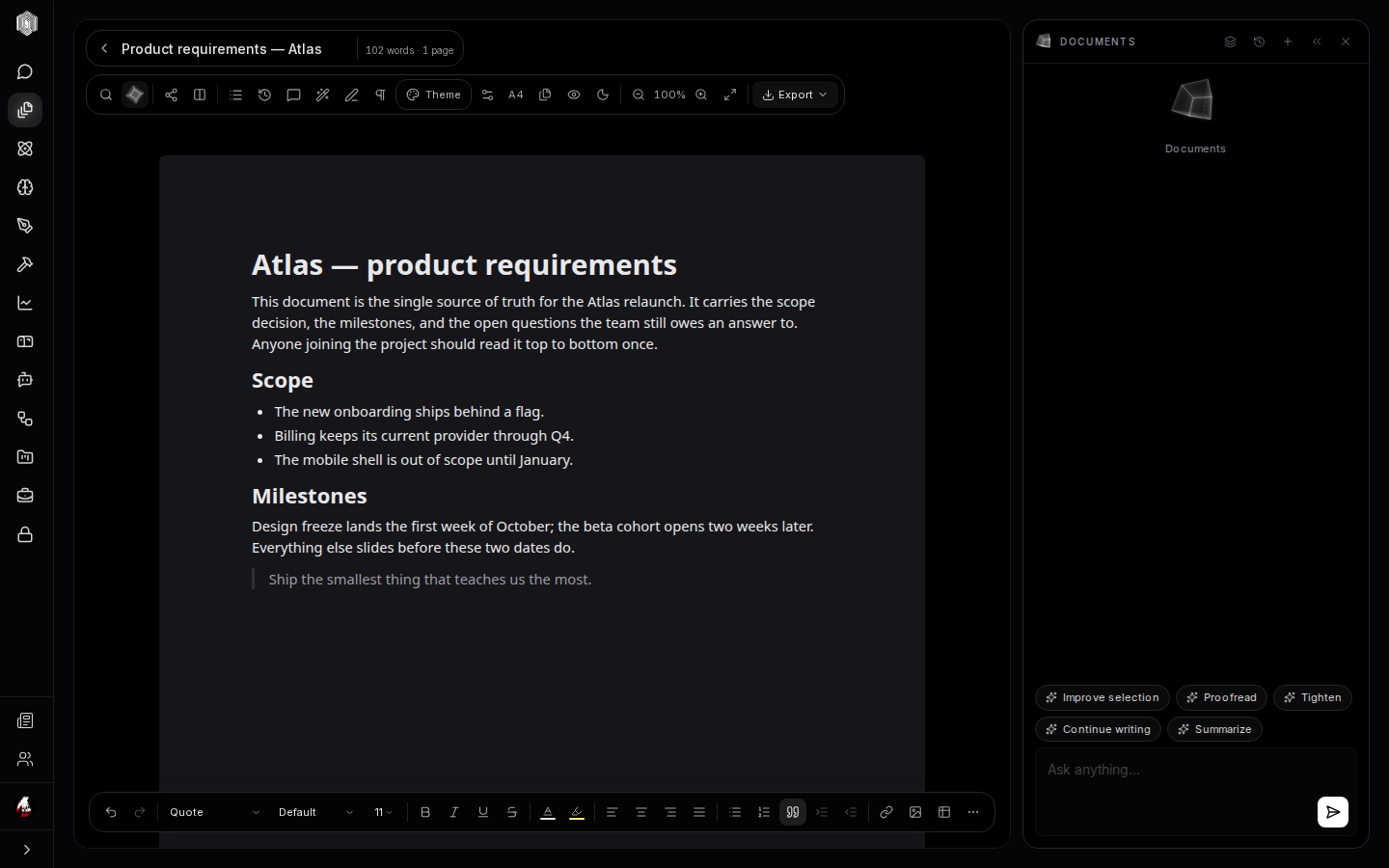The height and width of the screenshot is (868, 1389).
Task: Select the pen edit icon in the toolbar
Action: [x=351, y=95]
